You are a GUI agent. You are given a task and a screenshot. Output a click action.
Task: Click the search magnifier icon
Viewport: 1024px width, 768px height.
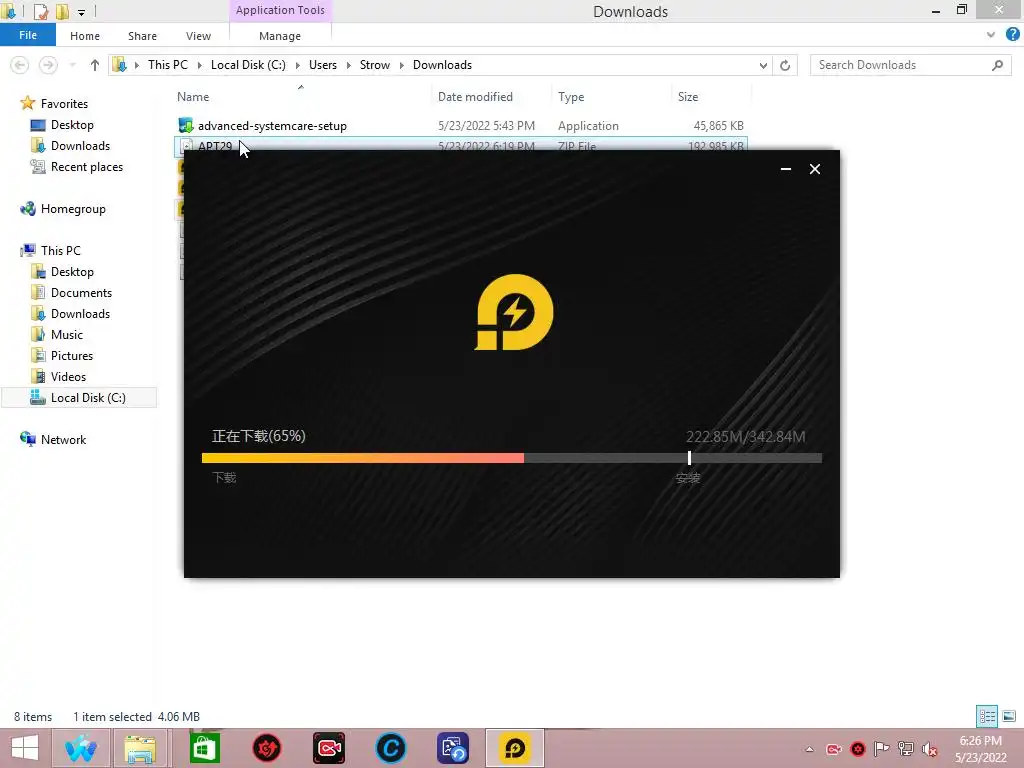pyautogui.click(x=997, y=65)
